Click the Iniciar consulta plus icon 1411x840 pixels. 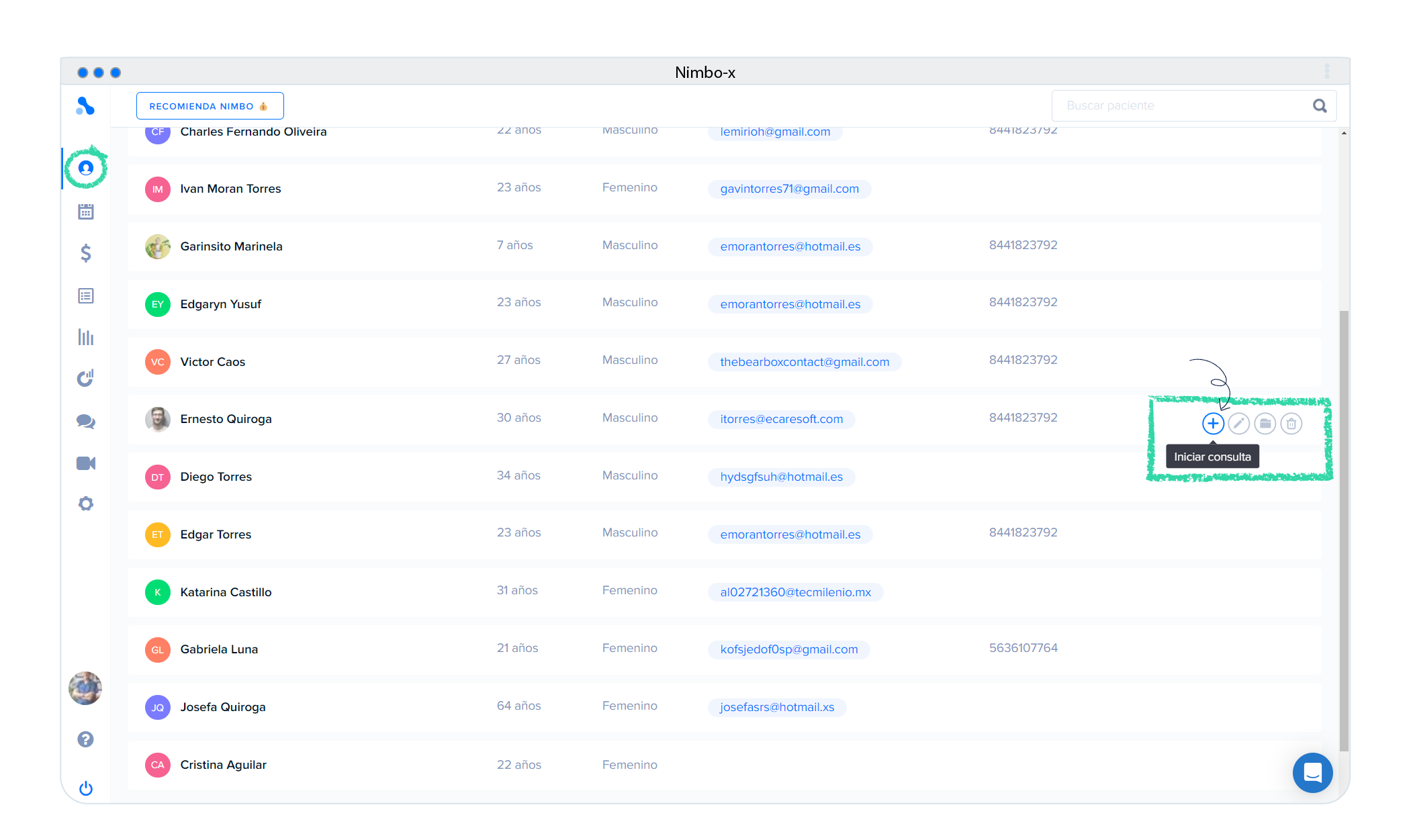[1213, 424]
